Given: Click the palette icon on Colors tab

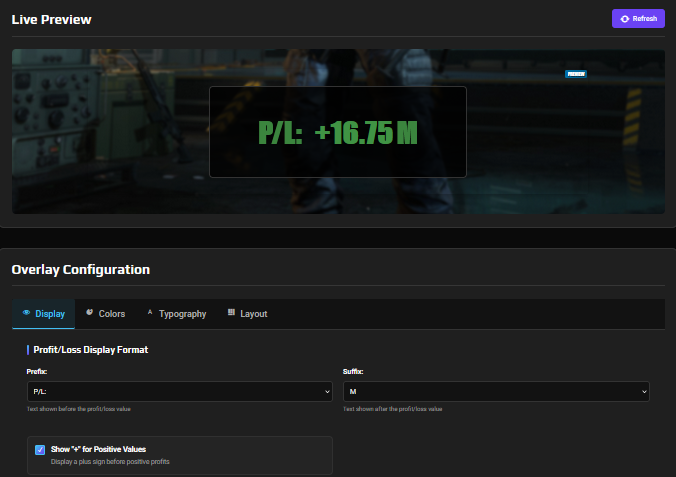Looking at the screenshot, I should click(89, 313).
